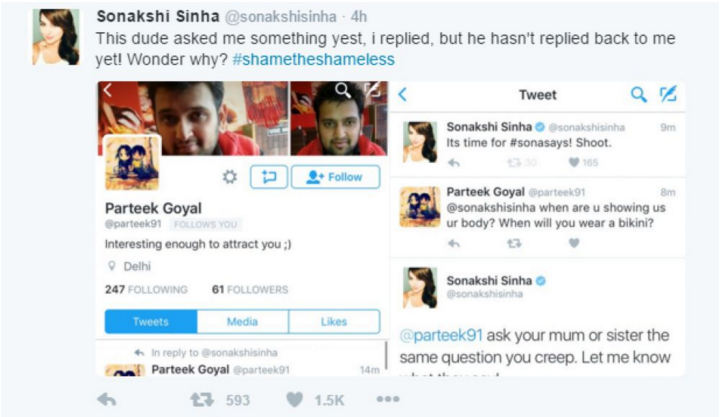Viewport: 727px width, 417px height.
Task: Reply to Sonakshi Sinha's main tweet
Action: click(107, 399)
